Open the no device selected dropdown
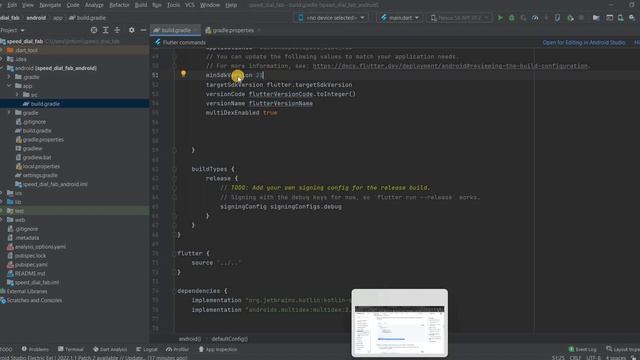Screen dimensions: 640x360 [x=331, y=18]
